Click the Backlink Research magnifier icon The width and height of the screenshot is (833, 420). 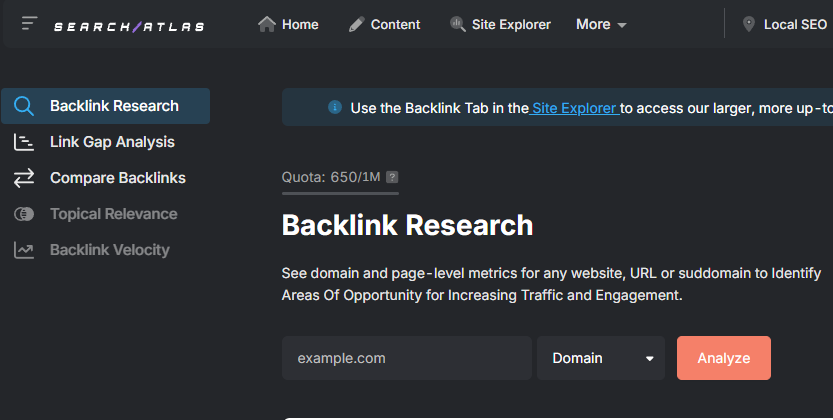click(24, 106)
